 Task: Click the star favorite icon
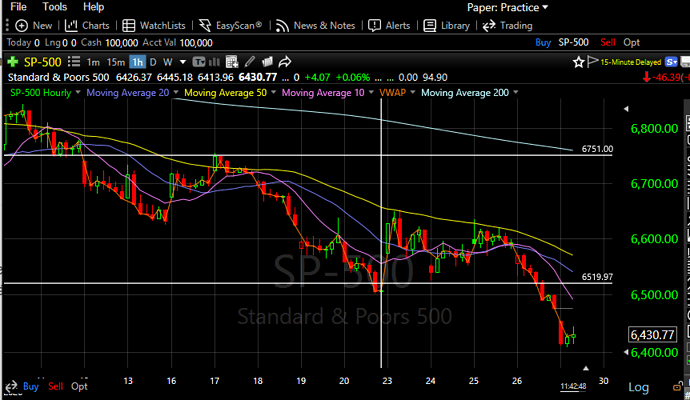click(578, 62)
